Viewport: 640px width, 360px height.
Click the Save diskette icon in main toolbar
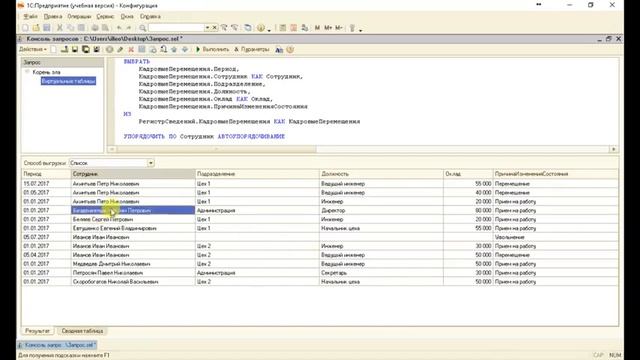coord(47,28)
